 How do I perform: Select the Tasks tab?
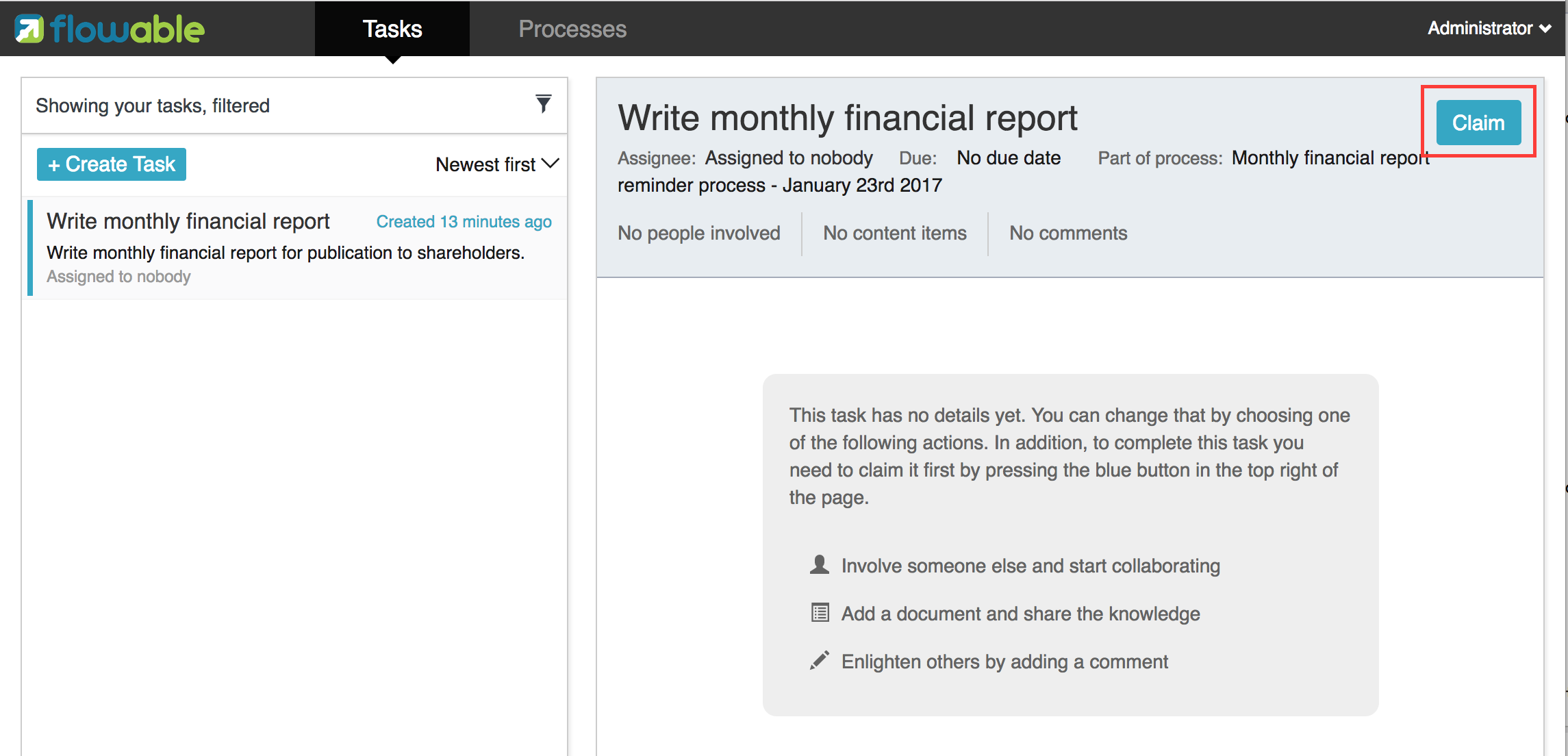pos(392,29)
